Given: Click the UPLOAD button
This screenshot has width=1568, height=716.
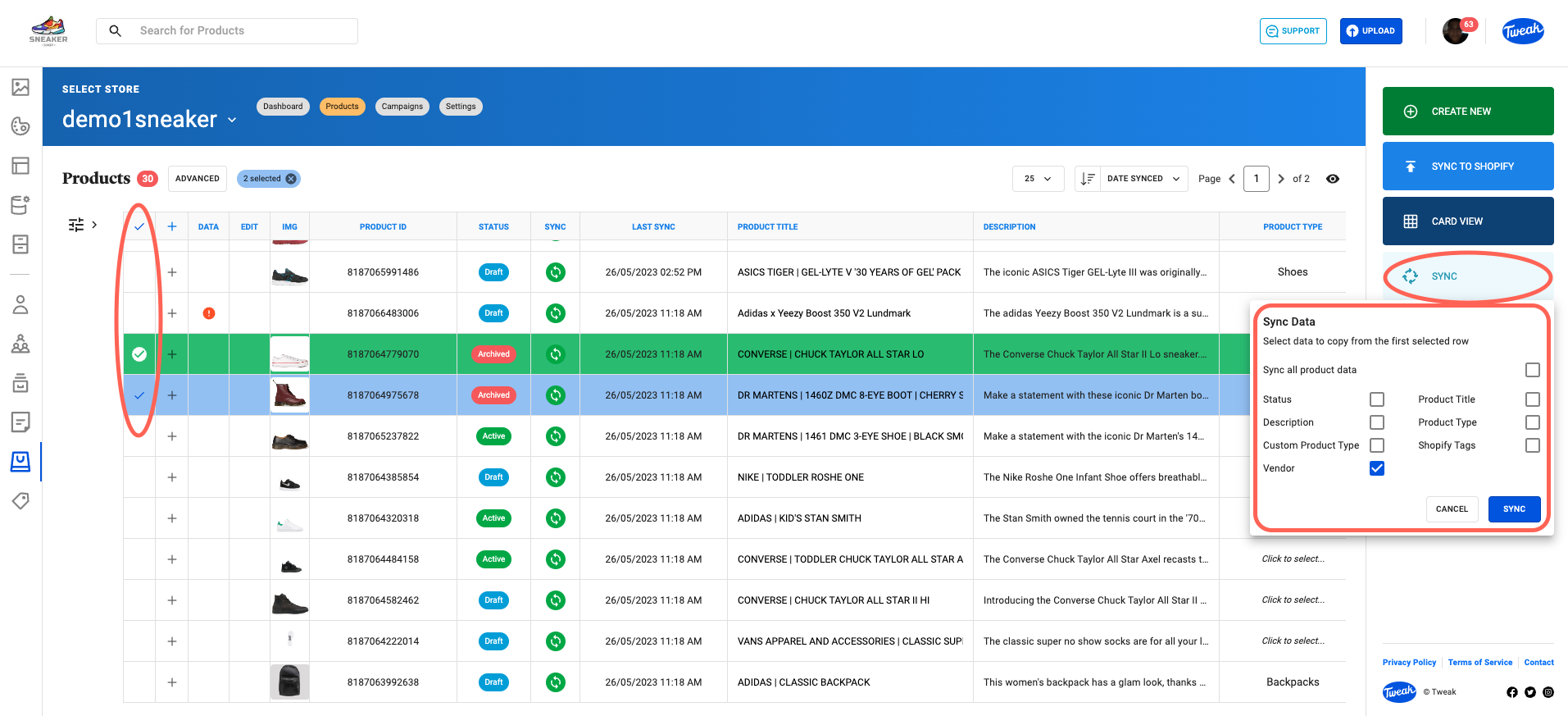Looking at the screenshot, I should 1371,31.
